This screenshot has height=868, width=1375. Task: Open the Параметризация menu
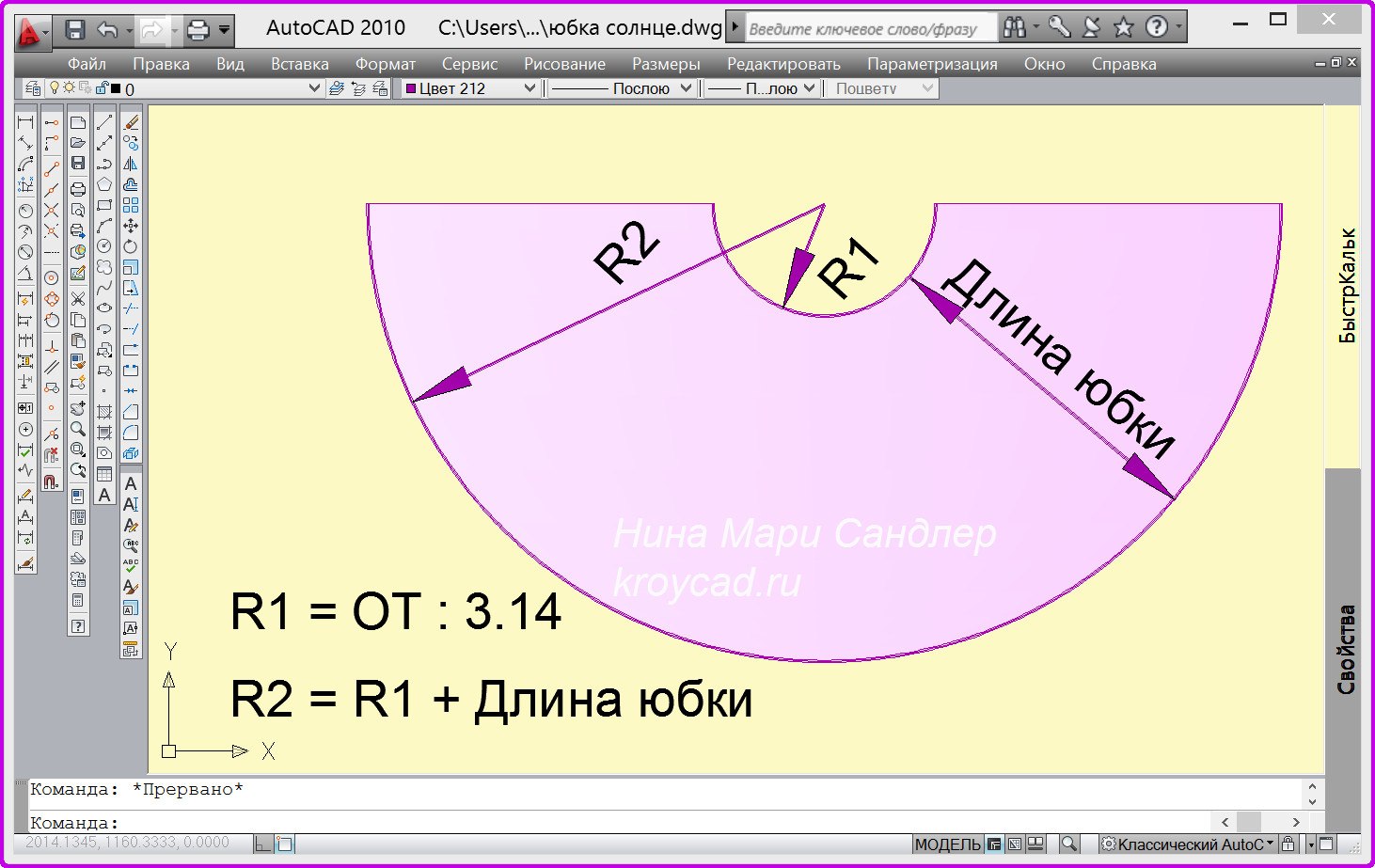[x=931, y=64]
